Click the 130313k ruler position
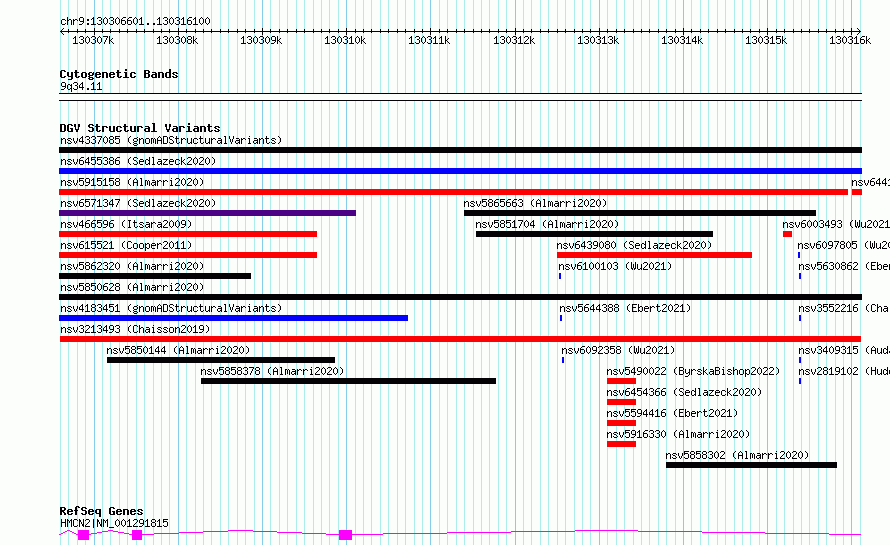The image size is (890, 545). click(x=598, y=40)
